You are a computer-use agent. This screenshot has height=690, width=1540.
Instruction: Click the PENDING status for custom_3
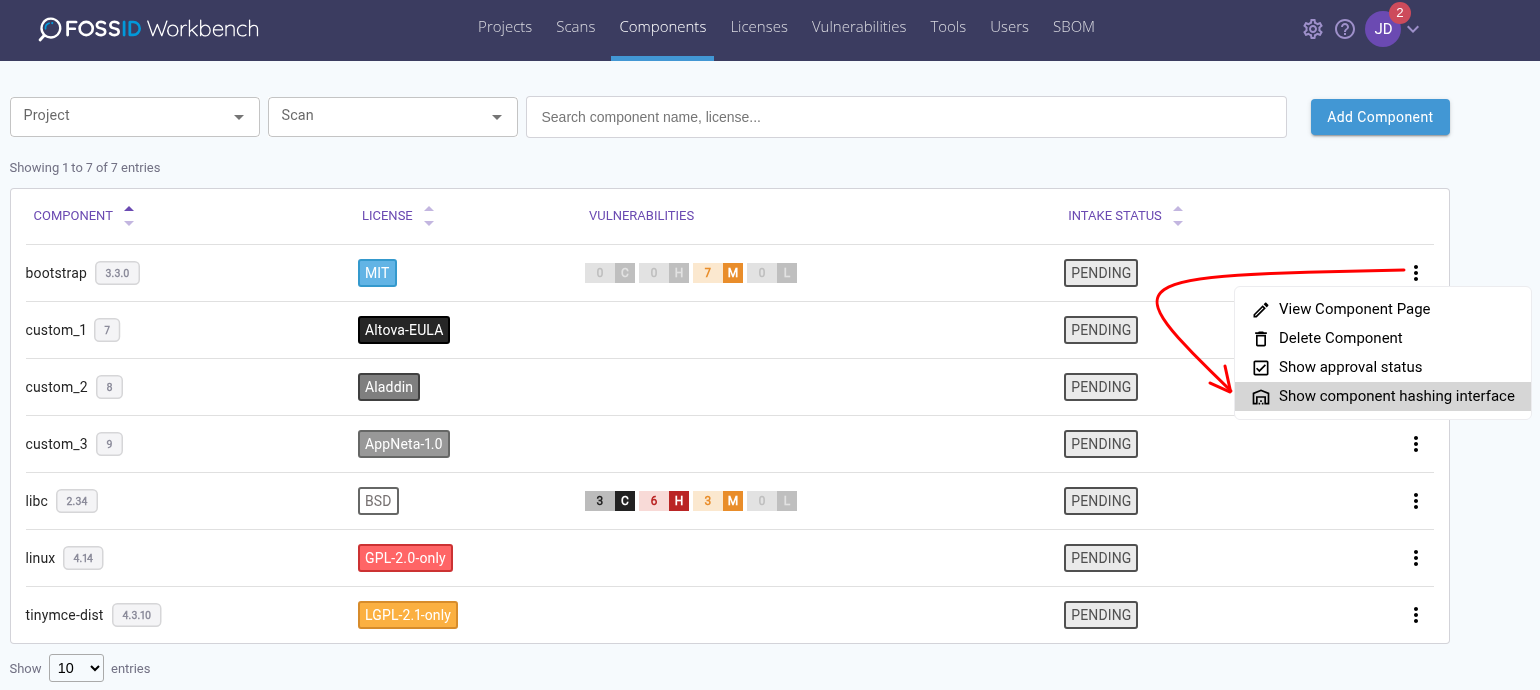[x=1101, y=444]
